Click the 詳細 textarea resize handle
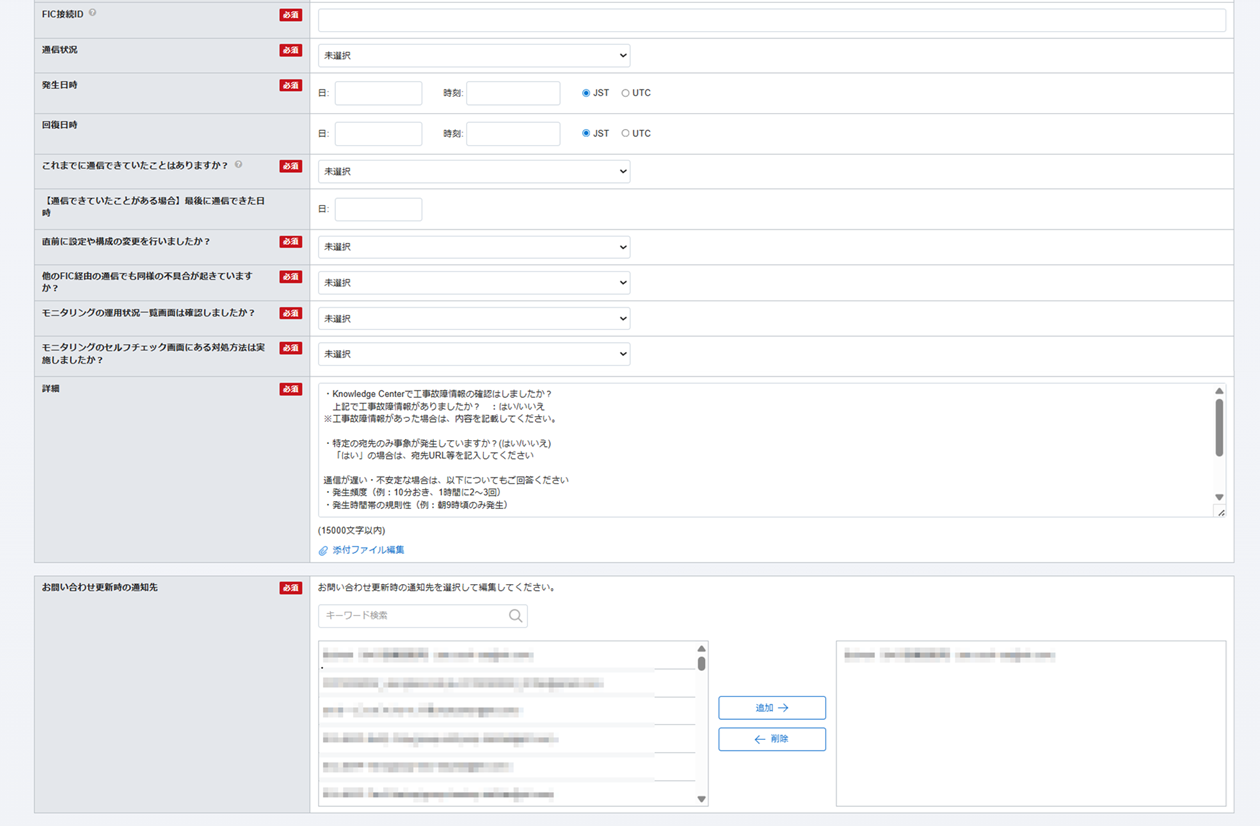The height and width of the screenshot is (826, 1260). click(1220, 511)
